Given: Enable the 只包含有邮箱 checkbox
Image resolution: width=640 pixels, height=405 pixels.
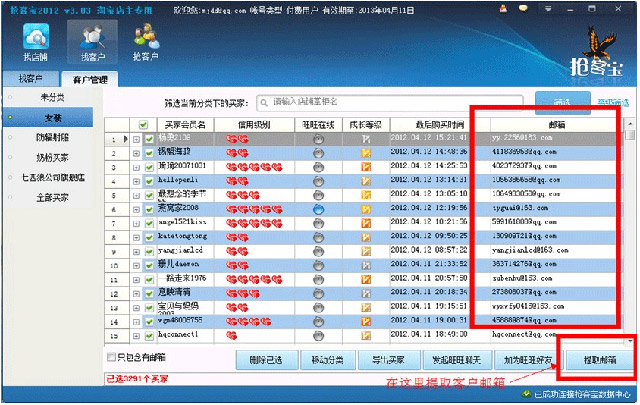Looking at the screenshot, I should [x=111, y=357].
